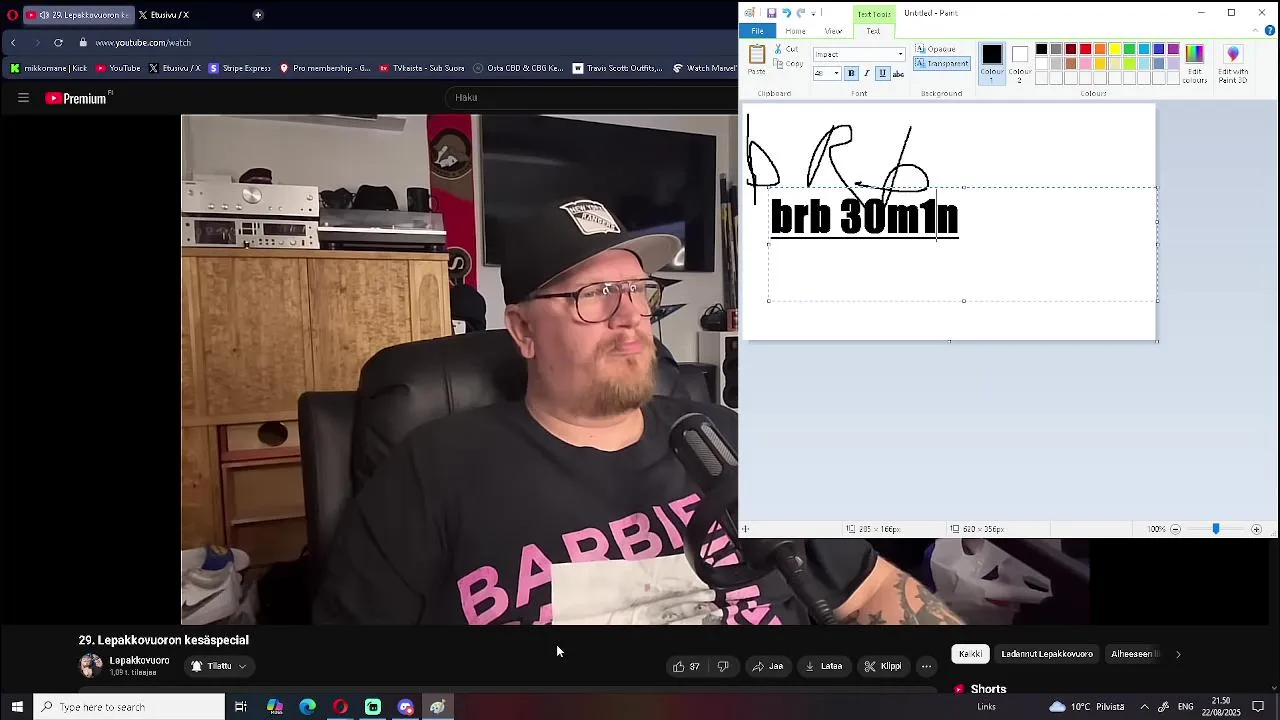Click the Windows taskbar search box
This screenshot has height=720, width=1280.
point(129,707)
